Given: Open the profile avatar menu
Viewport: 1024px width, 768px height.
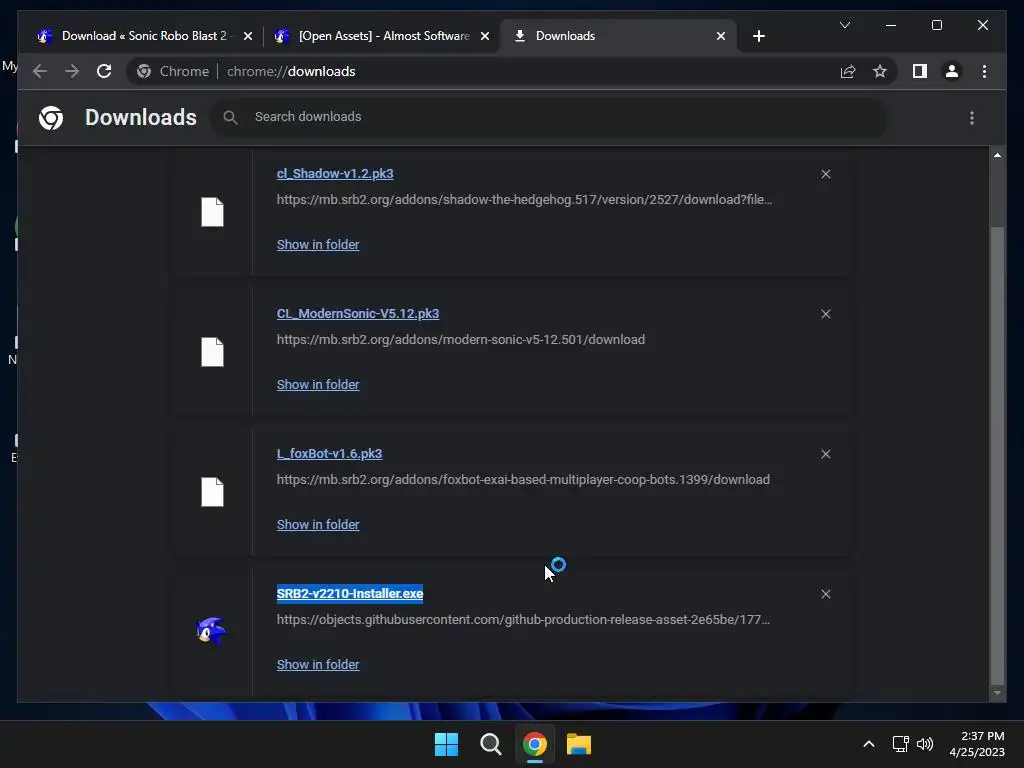Looking at the screenshot, I should (x=952, y=71).
